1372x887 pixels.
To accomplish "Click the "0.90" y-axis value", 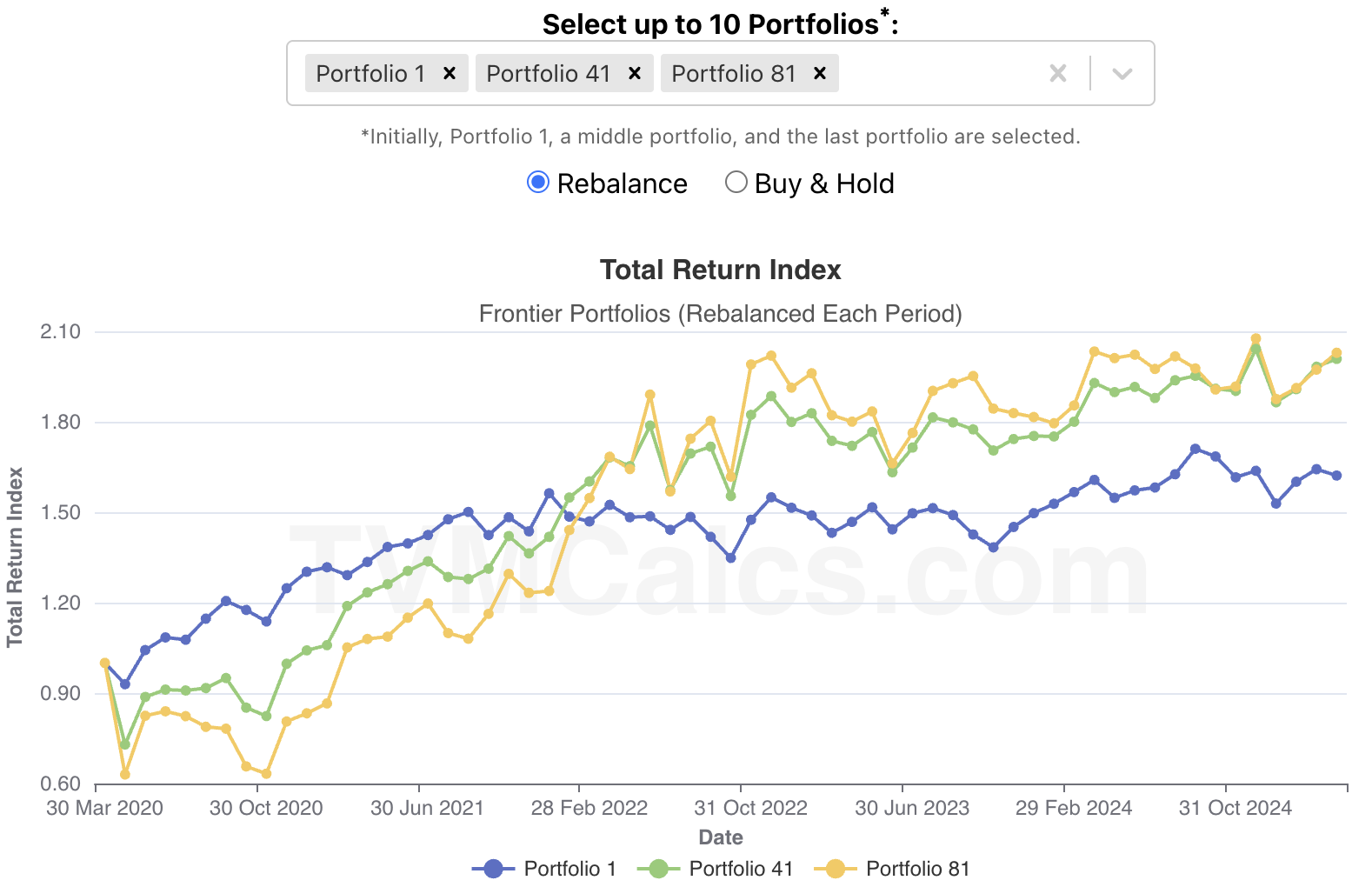I will pos(60,693).
